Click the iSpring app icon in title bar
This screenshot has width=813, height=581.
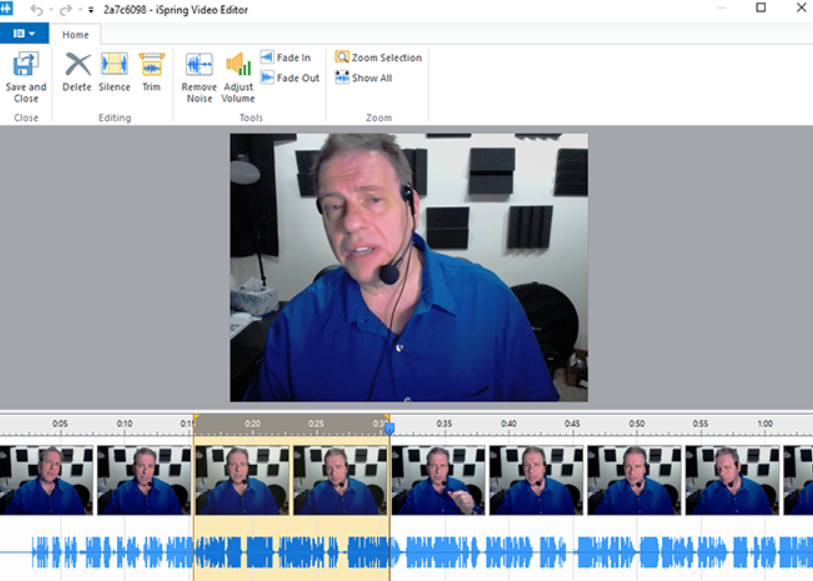(6, 8)
